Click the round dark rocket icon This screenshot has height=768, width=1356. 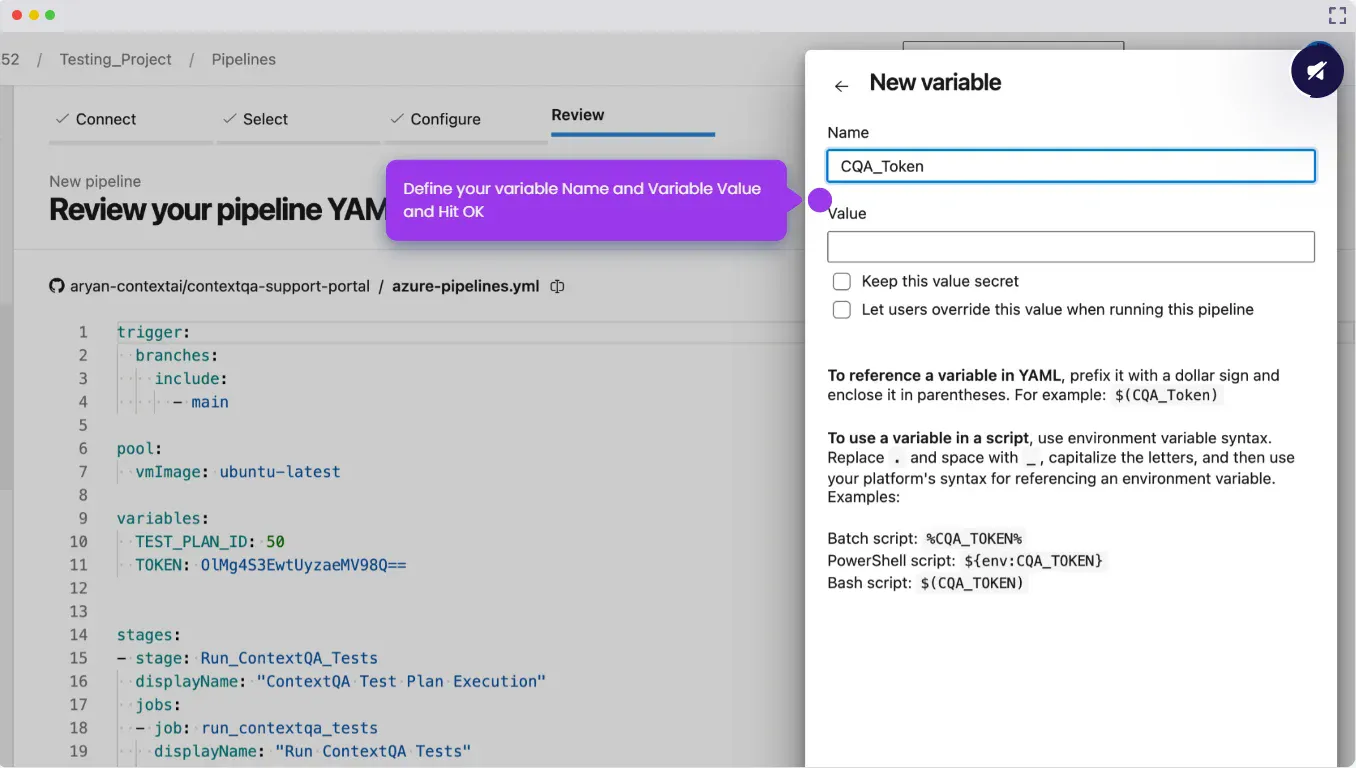click(x=1316, y=71)
